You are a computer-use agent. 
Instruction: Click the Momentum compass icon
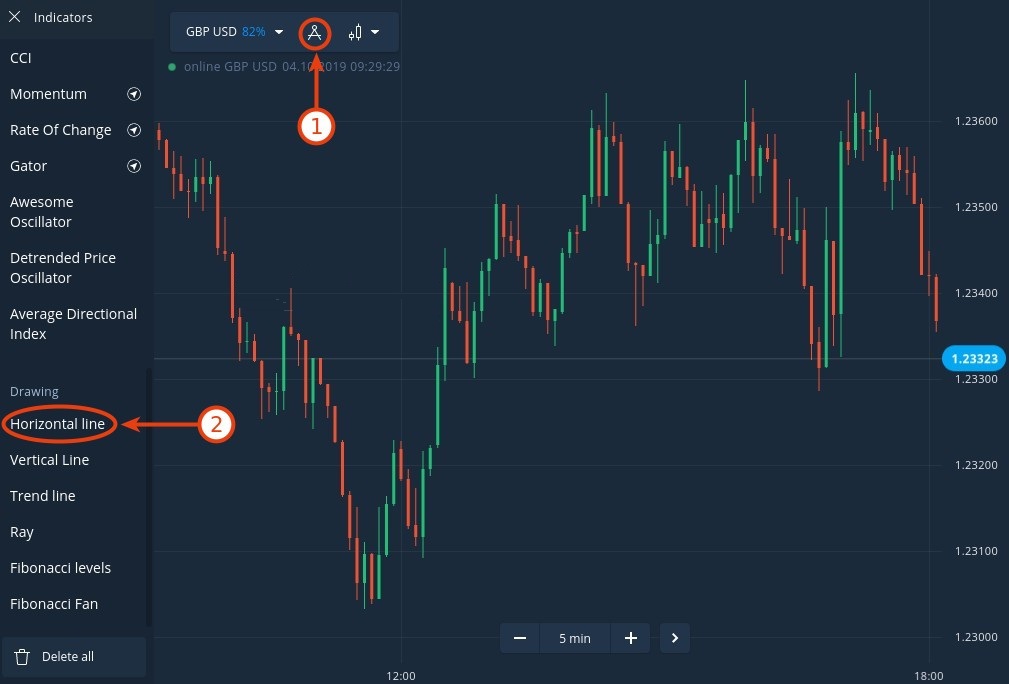pyautogui.click(x=134, y=94)
